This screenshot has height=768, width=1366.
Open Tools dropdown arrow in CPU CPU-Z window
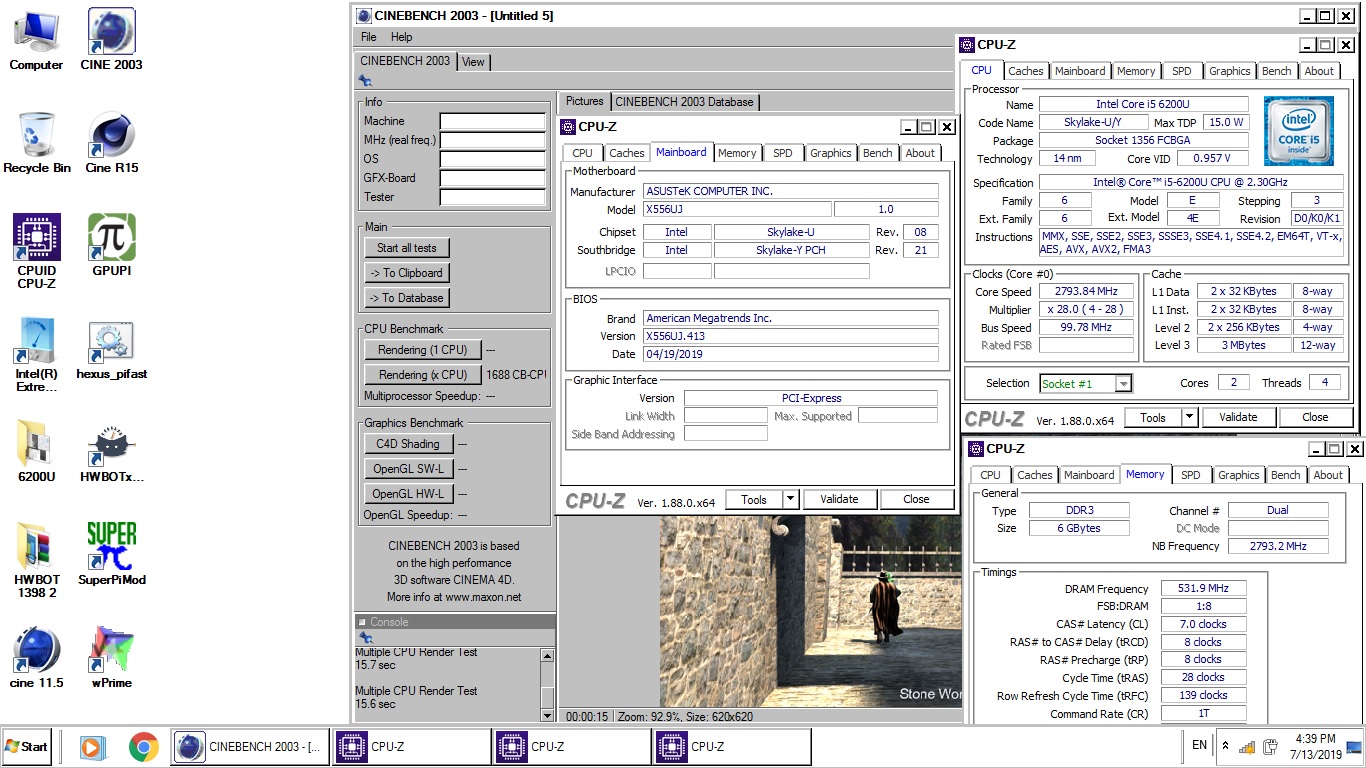tap(1189, 417)
